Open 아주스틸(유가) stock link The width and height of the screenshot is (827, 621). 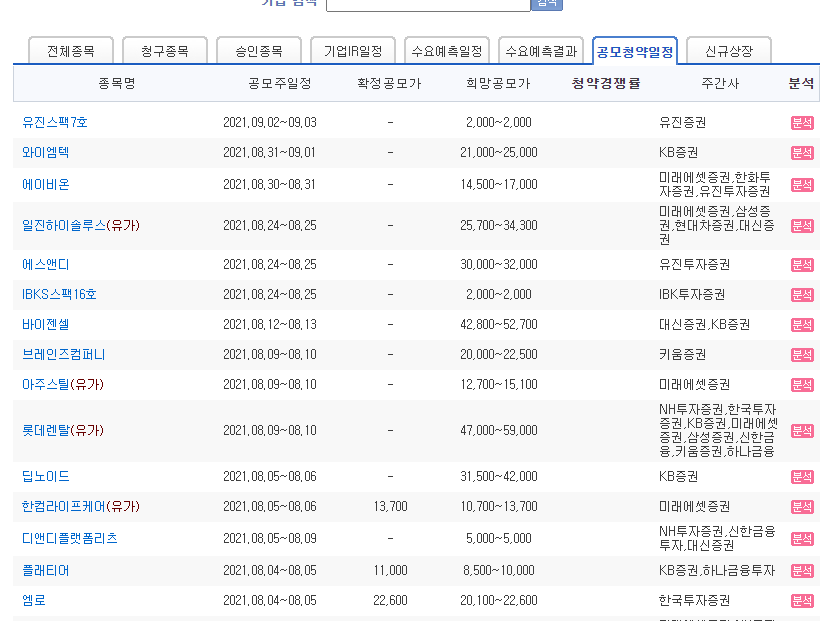[63, 385]
